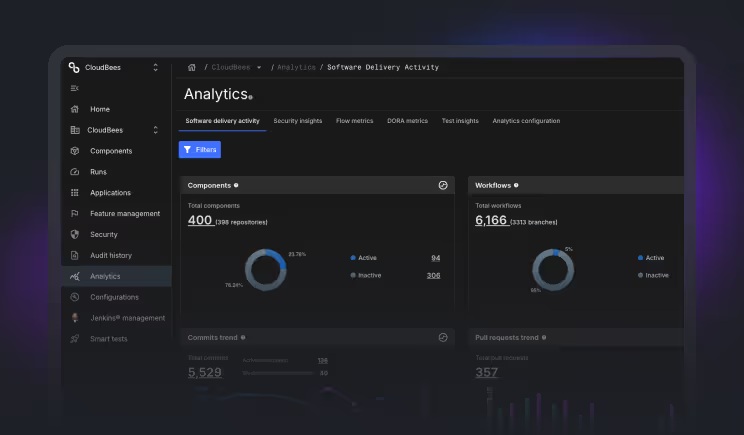Click the breadcrumb home icon

192,67
